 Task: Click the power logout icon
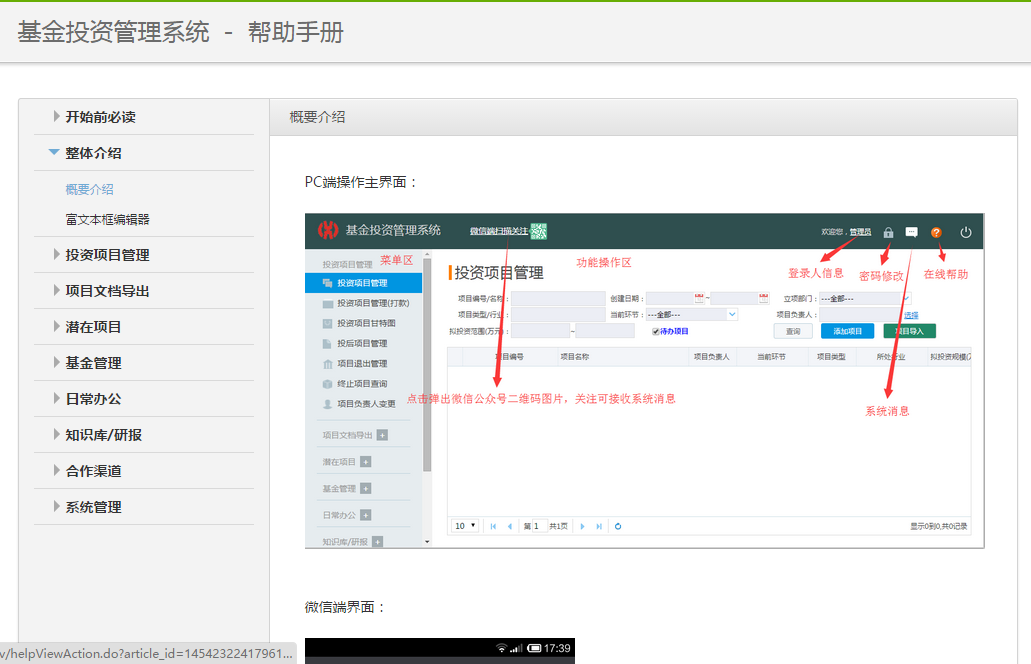pos(965,232)
